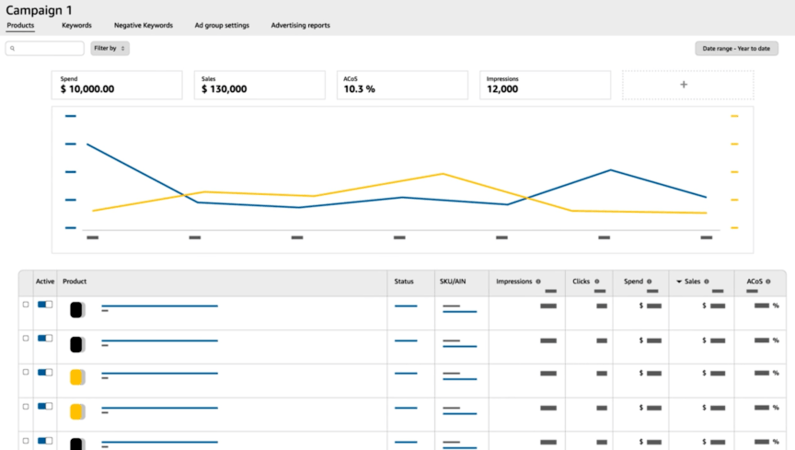Open the second row product title link
Image resolution: width=795 pixels, height=450 pixels.
pyautogui.click(x=160, y=341)
